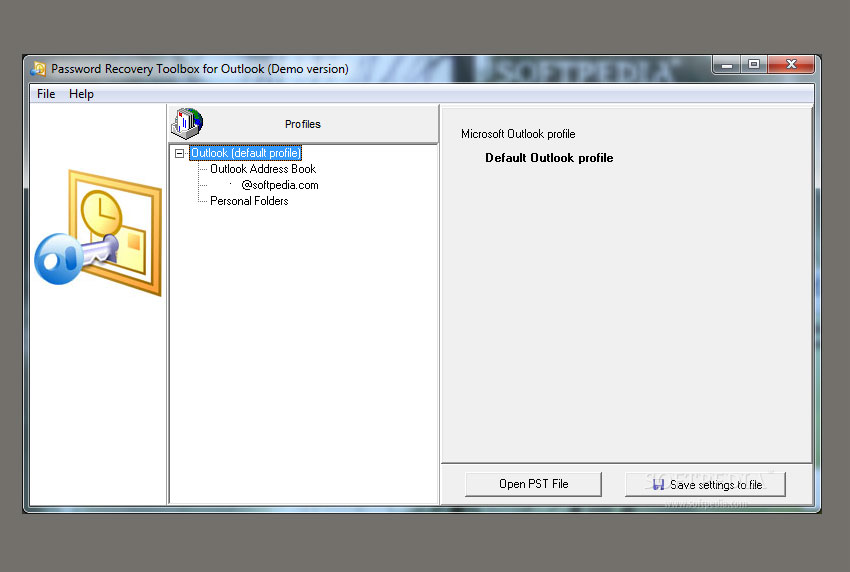Maximize the Password Recovery Toolbox window
Screen dimensions: 850x572
(754, 65)
